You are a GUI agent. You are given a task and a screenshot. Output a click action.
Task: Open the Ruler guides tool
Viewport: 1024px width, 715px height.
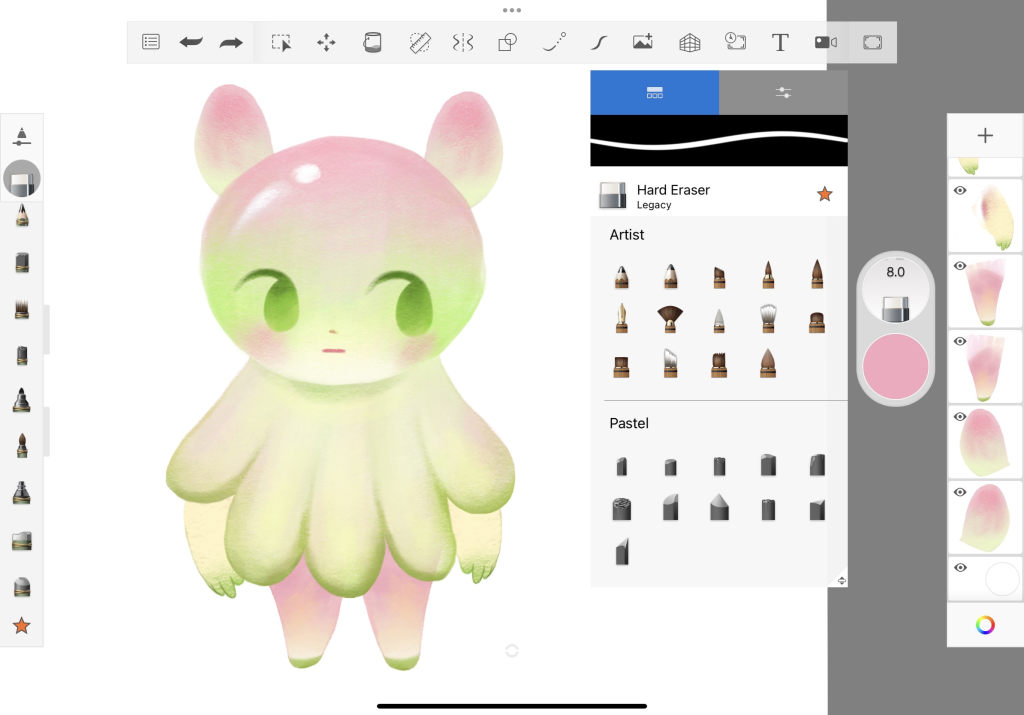coord(420,43)
